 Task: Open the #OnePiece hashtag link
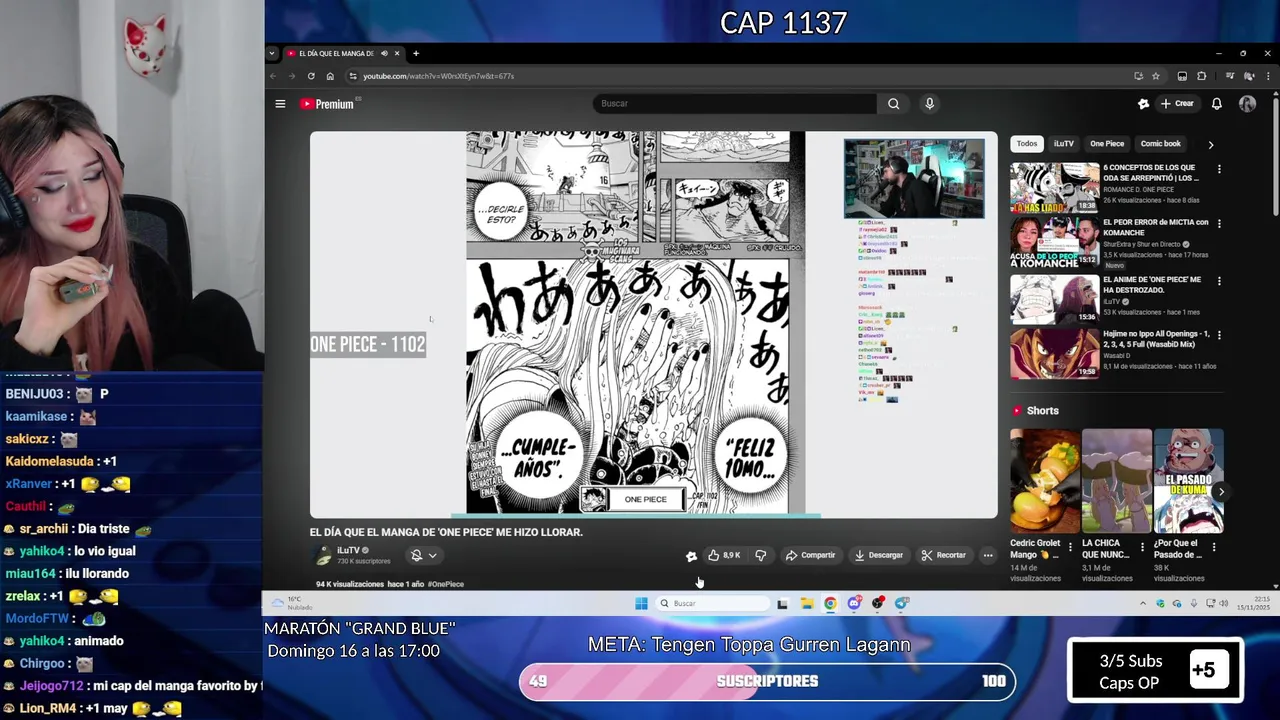click(445, 584)
